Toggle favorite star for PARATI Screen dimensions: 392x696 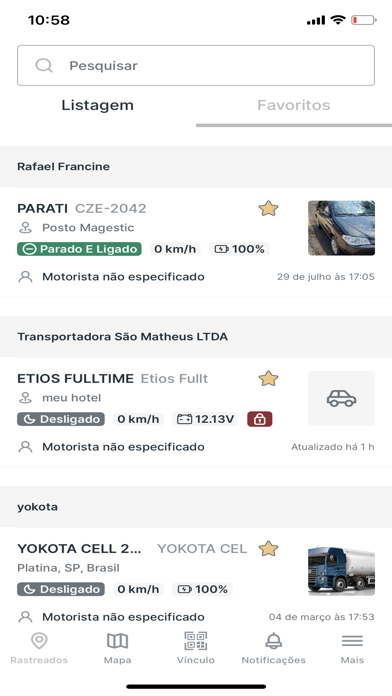pos(269,208)
